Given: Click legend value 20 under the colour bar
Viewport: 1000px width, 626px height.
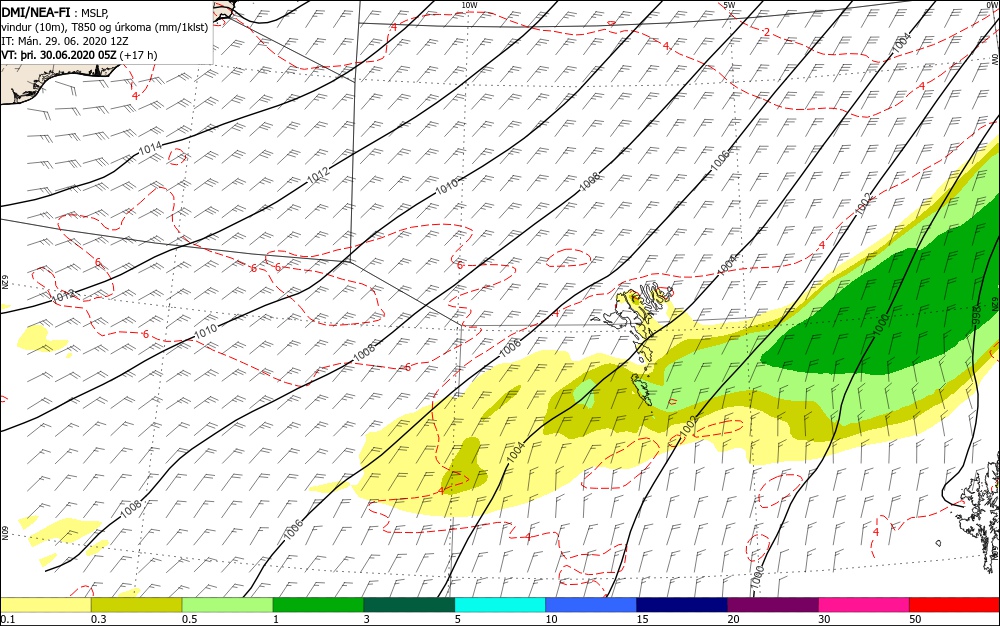Looking at the screenshot, I should pyautogui.click(x=733, y=619).
